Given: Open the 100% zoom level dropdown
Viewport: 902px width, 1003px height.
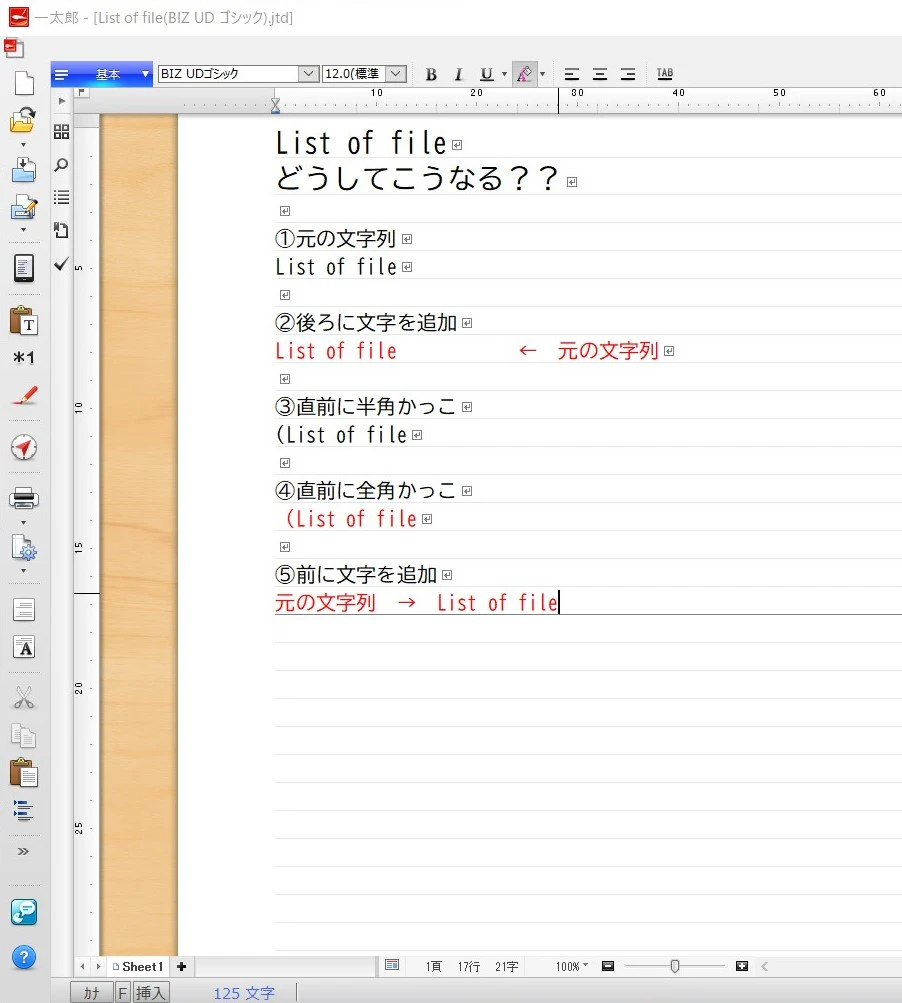Looking at the screenshot, I should 571,966.
